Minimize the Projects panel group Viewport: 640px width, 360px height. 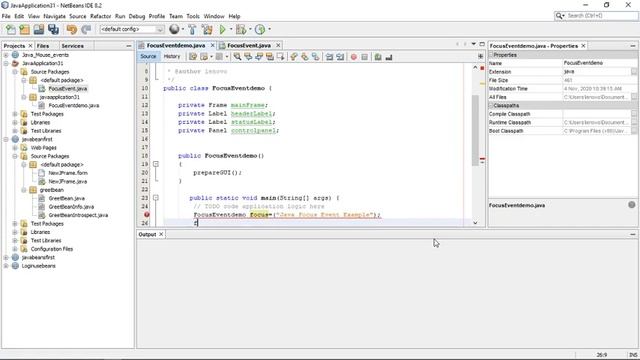coord(129,46)
